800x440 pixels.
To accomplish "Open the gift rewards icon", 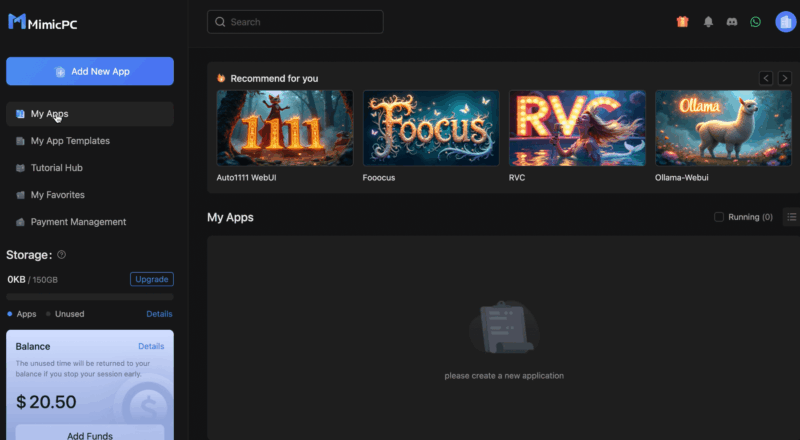I will tap(682, 21).
